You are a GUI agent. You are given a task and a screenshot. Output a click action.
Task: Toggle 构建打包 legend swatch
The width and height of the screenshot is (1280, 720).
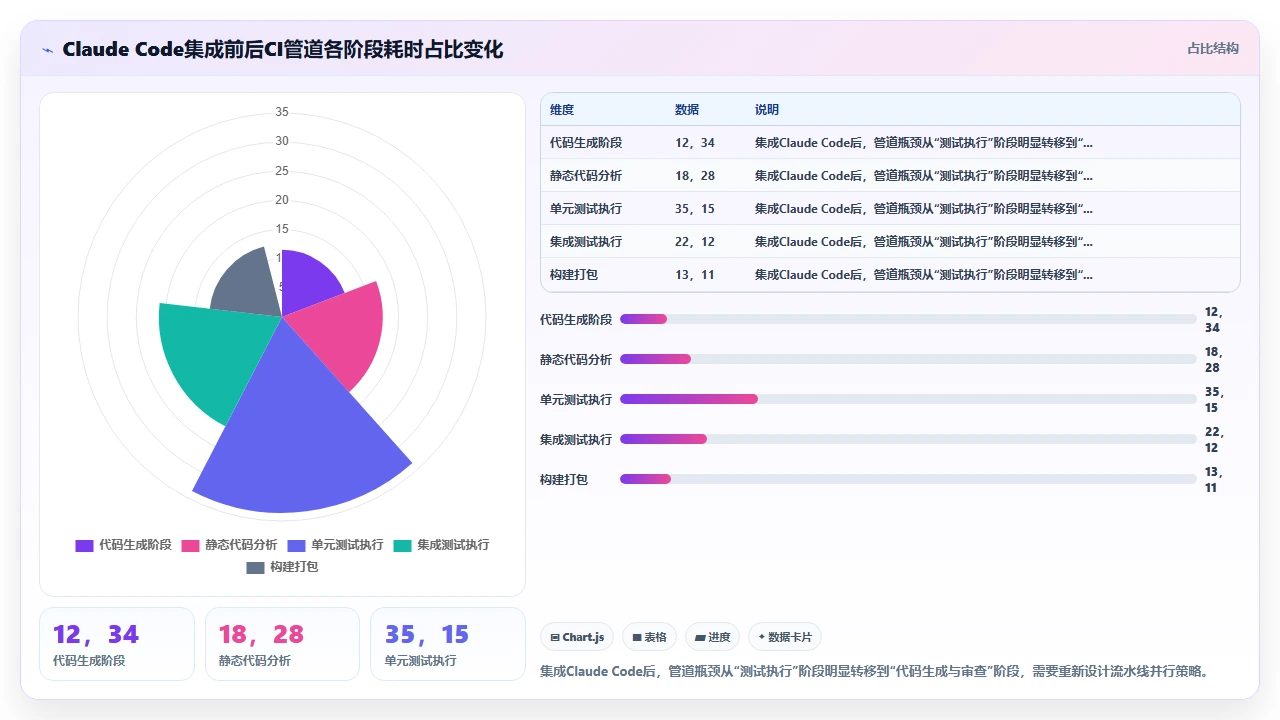point(255,567)
